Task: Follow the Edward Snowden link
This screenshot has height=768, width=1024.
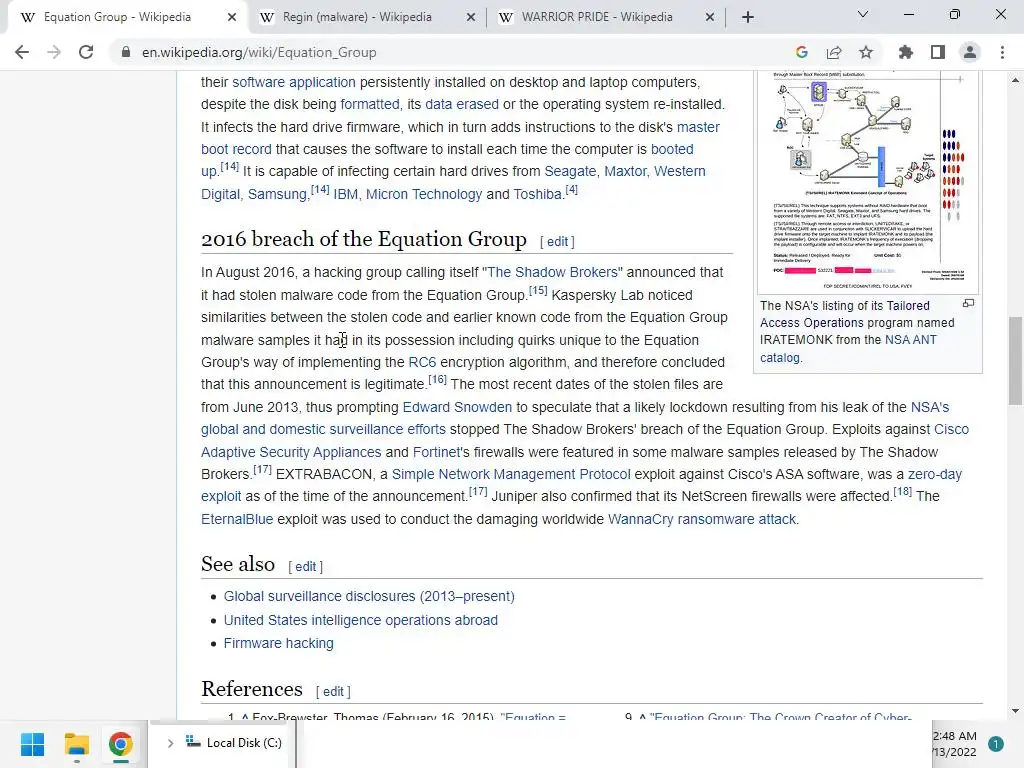Action: [x=457, y=408]
